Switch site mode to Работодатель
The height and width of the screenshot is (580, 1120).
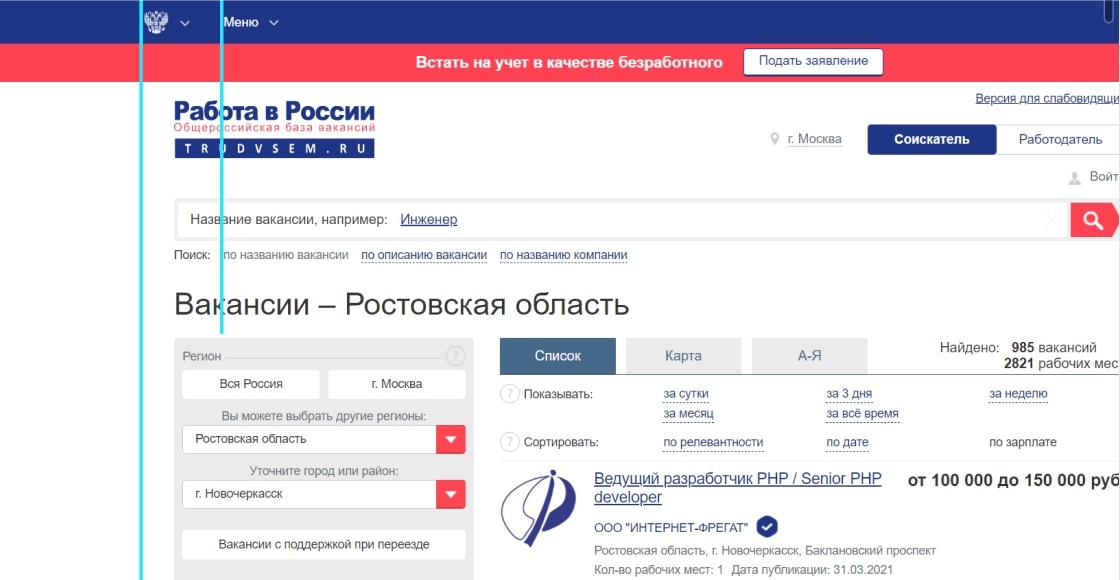pyautogui.click(x=1059, y=139)
